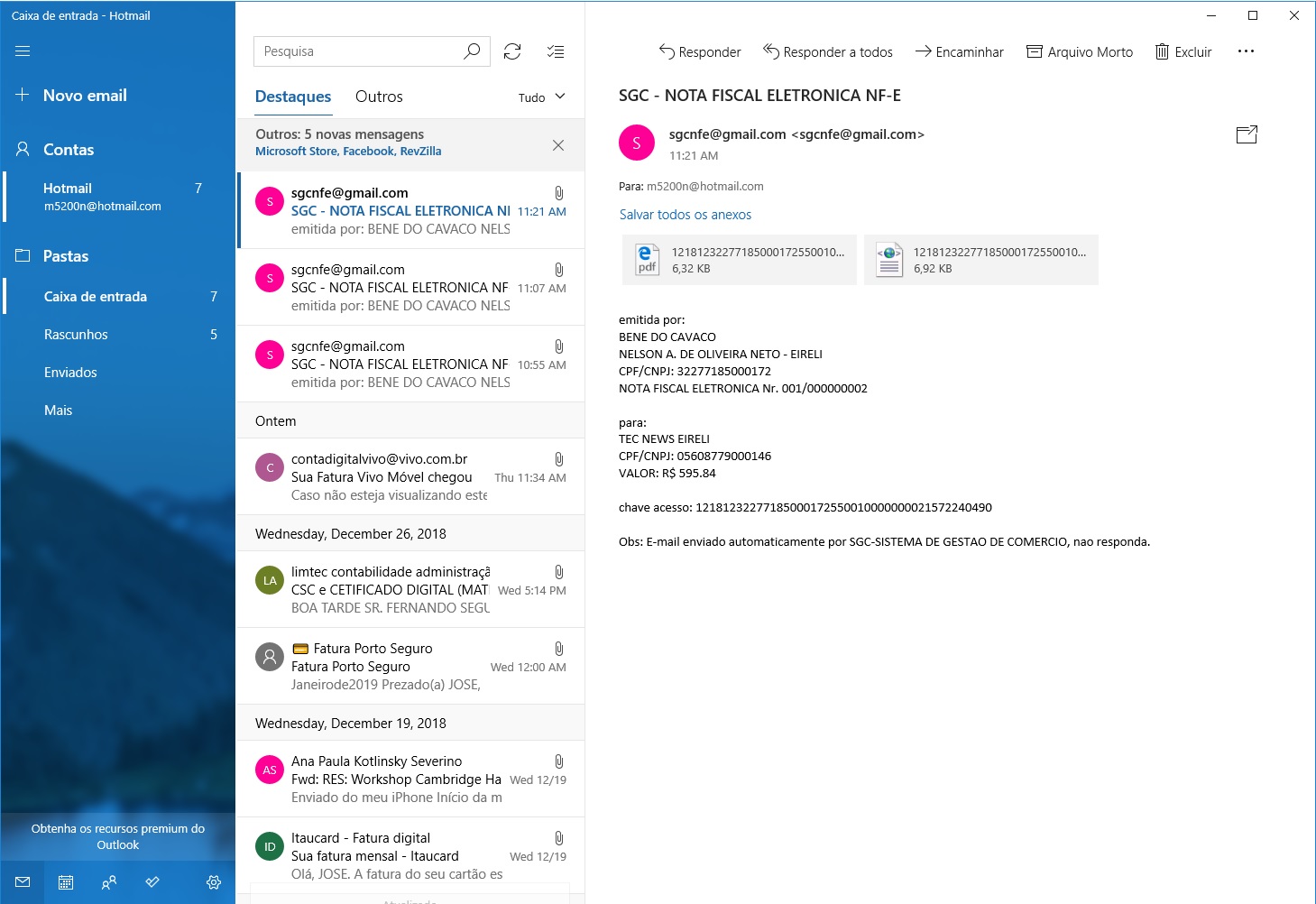Forward the email using Encaminhar

tap(960, 52)
